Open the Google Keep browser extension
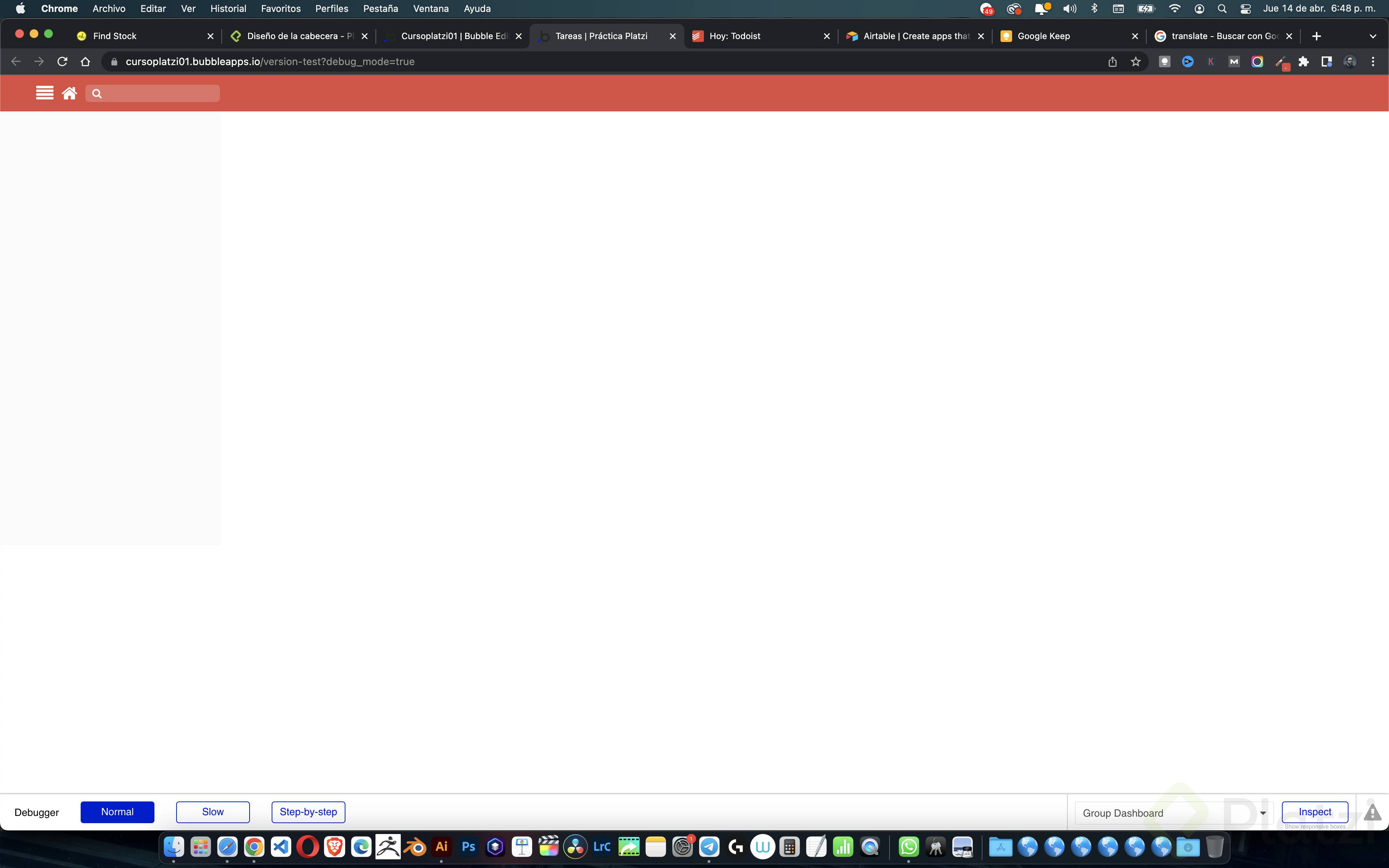1389x868 pixels. pyautogui.click(x=1165, y=61)
